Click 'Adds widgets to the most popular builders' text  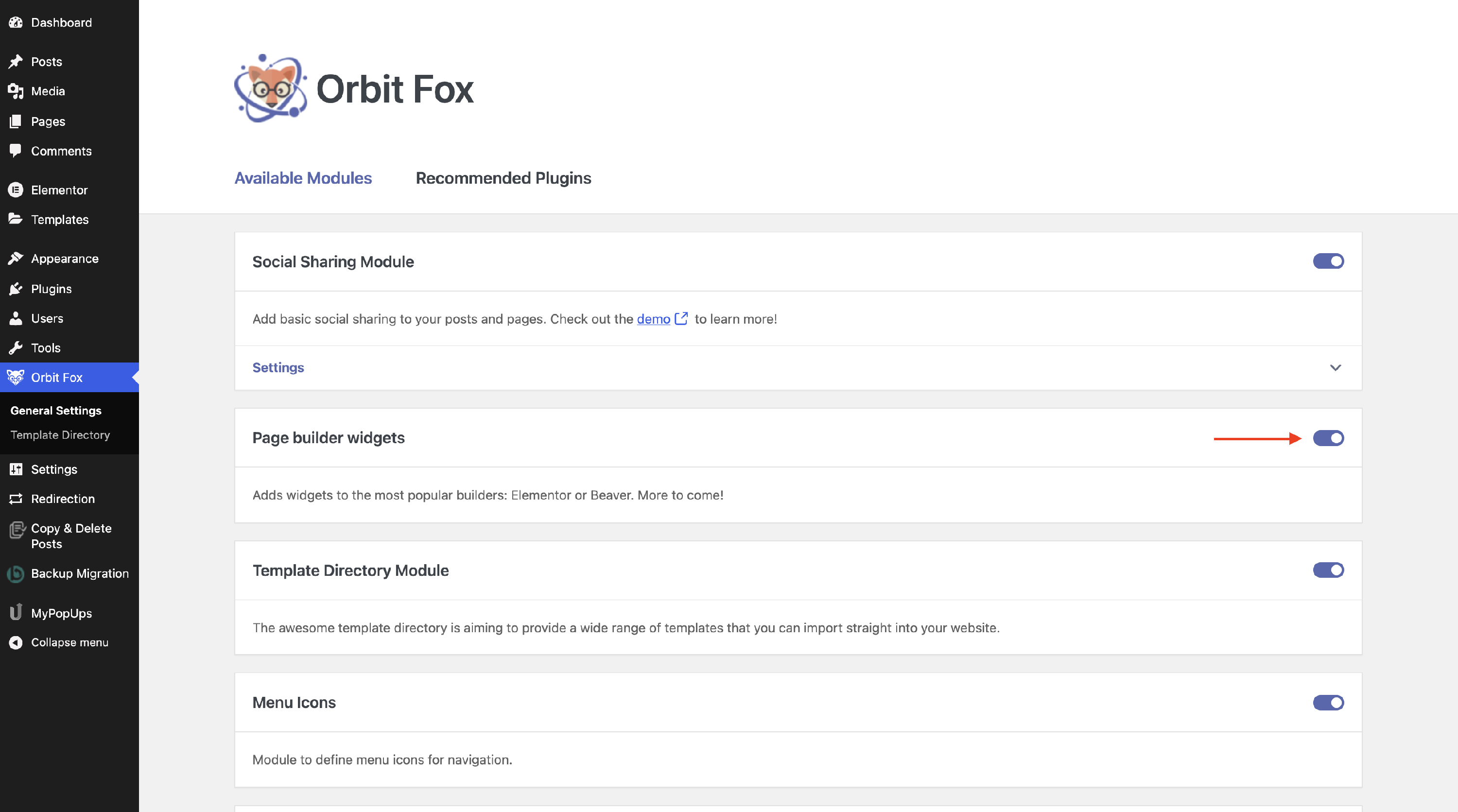click(488, 495)
